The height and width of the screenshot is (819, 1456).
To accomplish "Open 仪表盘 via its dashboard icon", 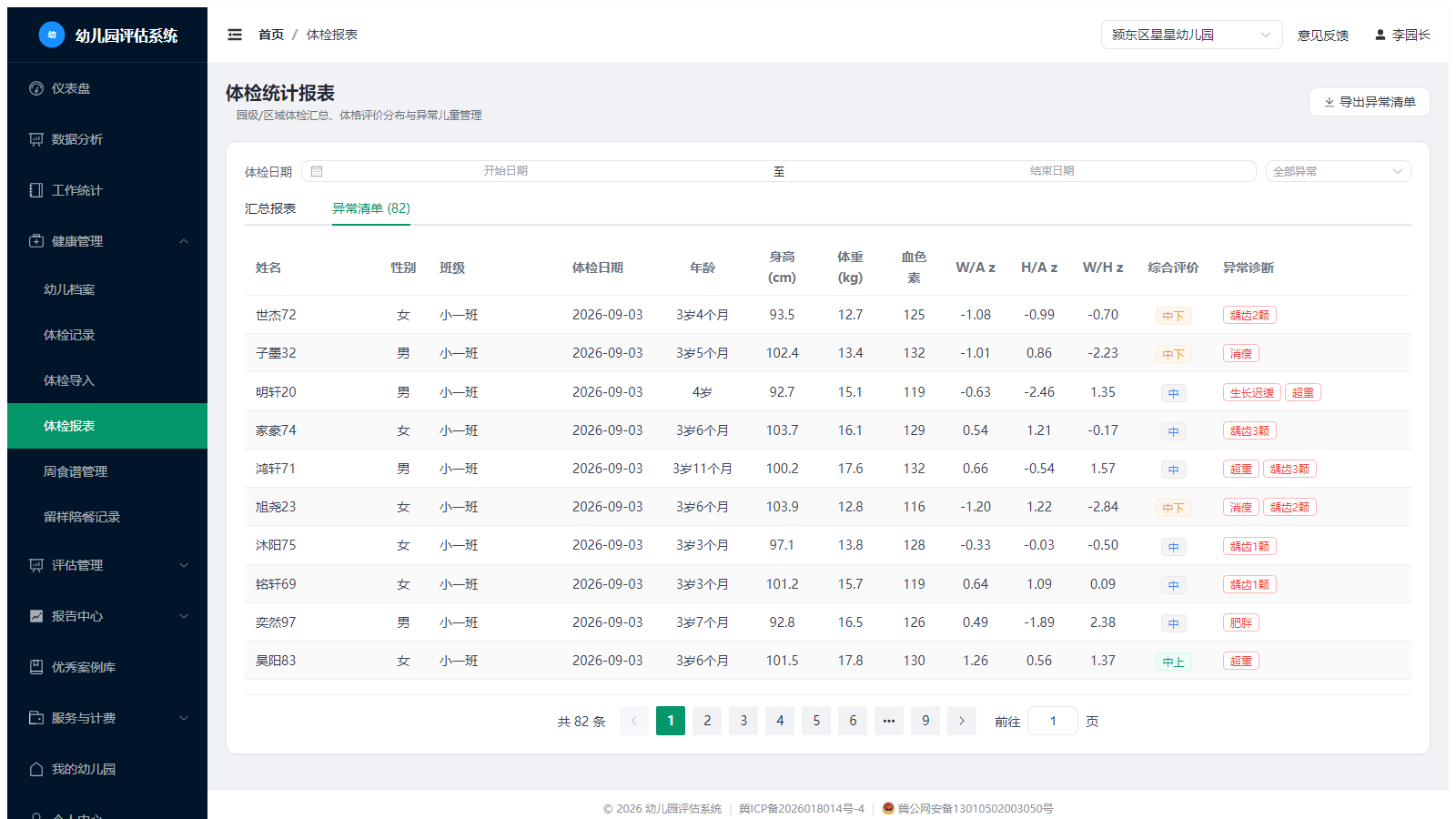I will point(36,88).
